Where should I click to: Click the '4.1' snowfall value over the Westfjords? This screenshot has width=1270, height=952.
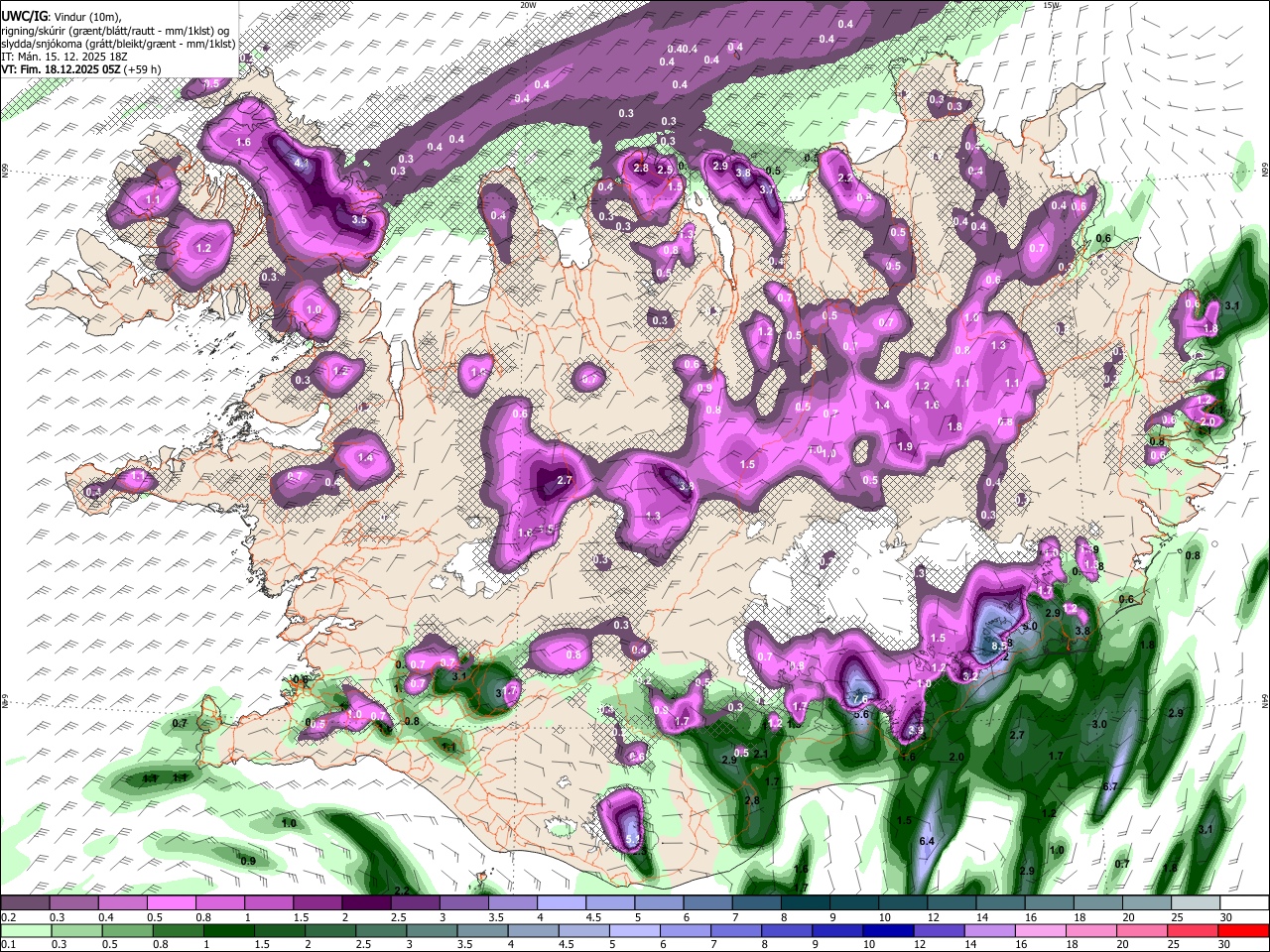[x=303, y=163]
